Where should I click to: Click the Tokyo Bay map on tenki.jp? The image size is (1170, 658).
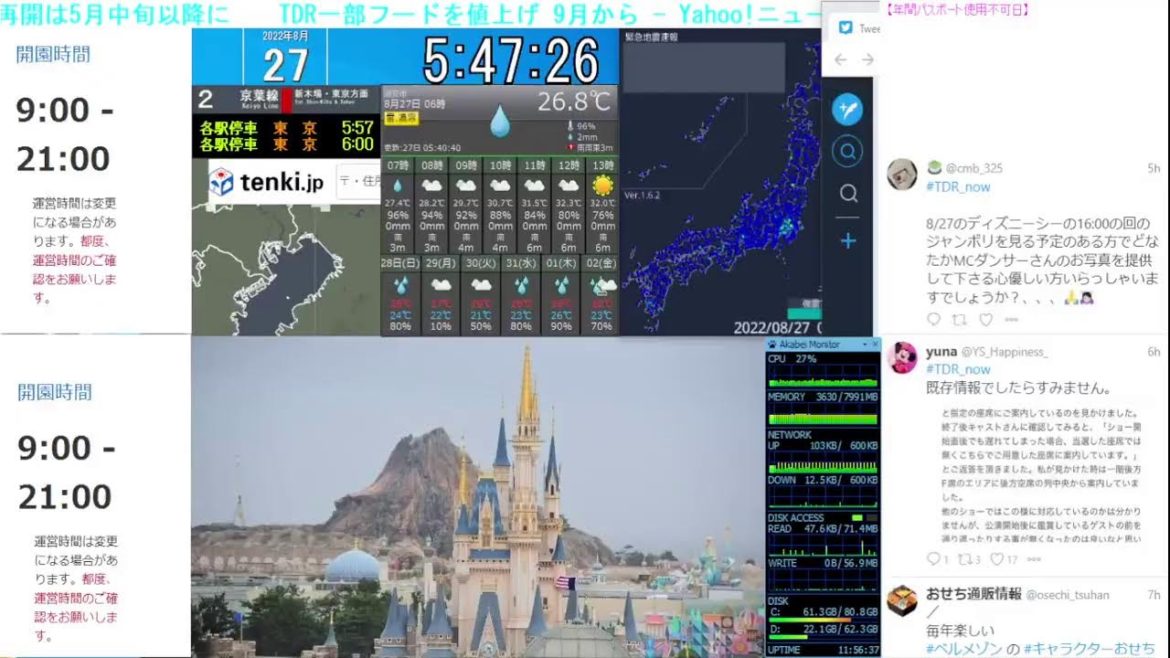point(286,268)
